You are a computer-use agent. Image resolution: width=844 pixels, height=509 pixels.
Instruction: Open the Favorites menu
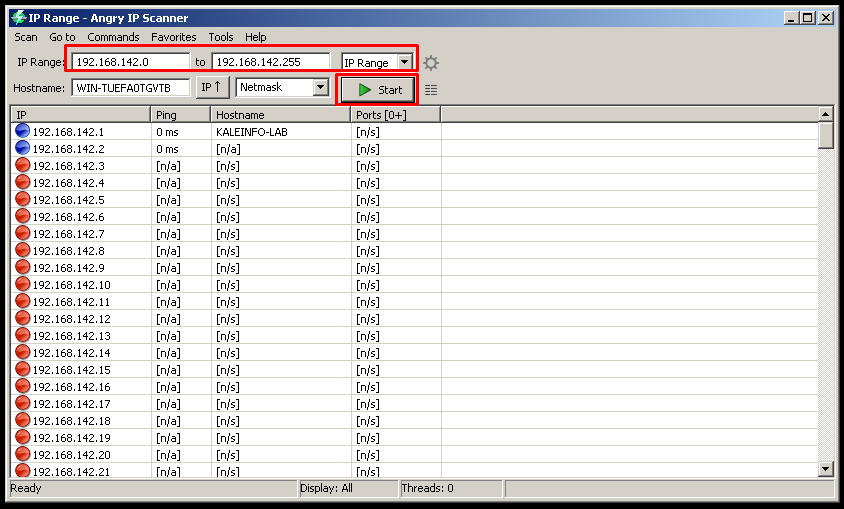(173, 37)
